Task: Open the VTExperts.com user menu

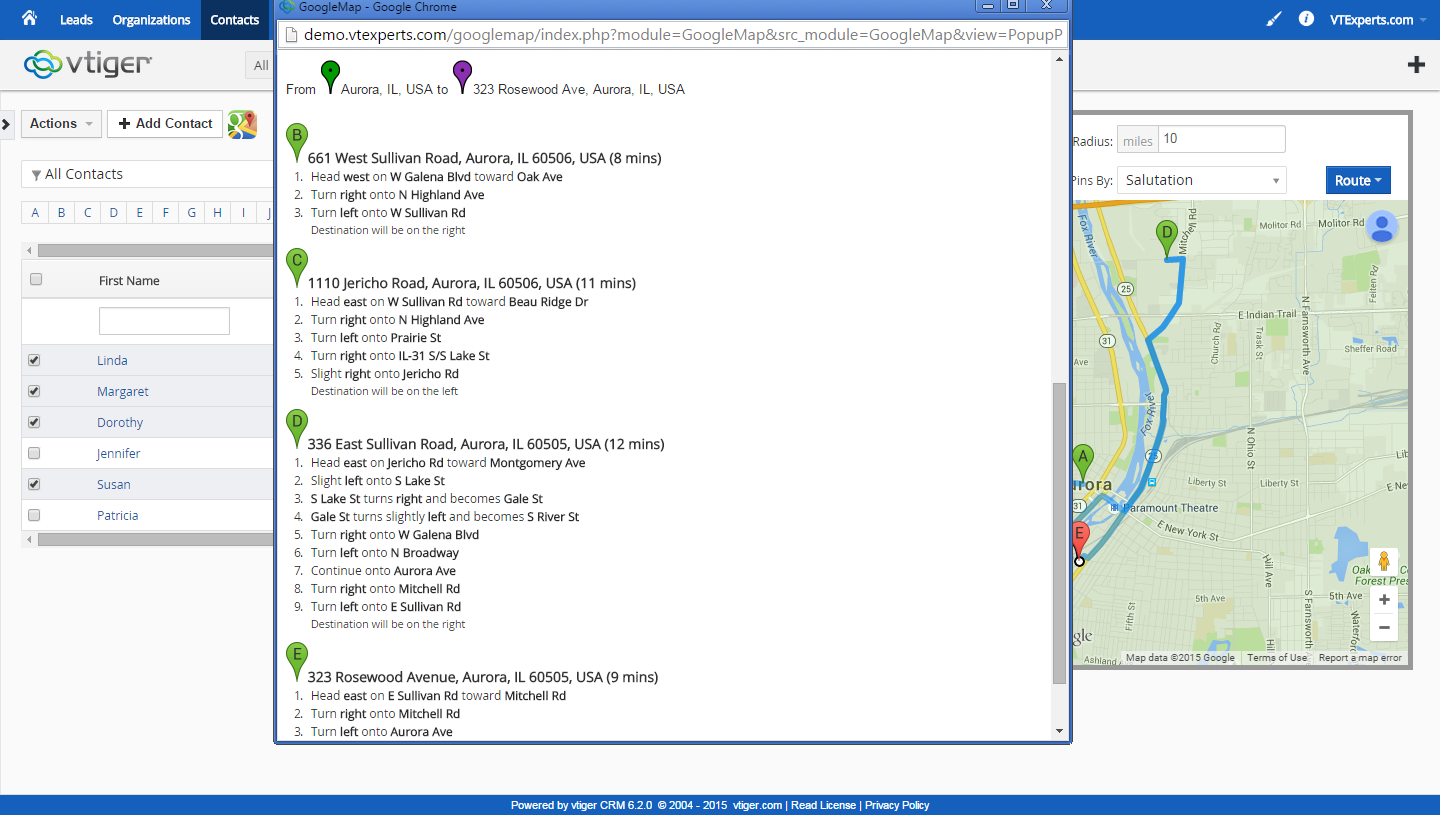Action: click(1377, 20)
